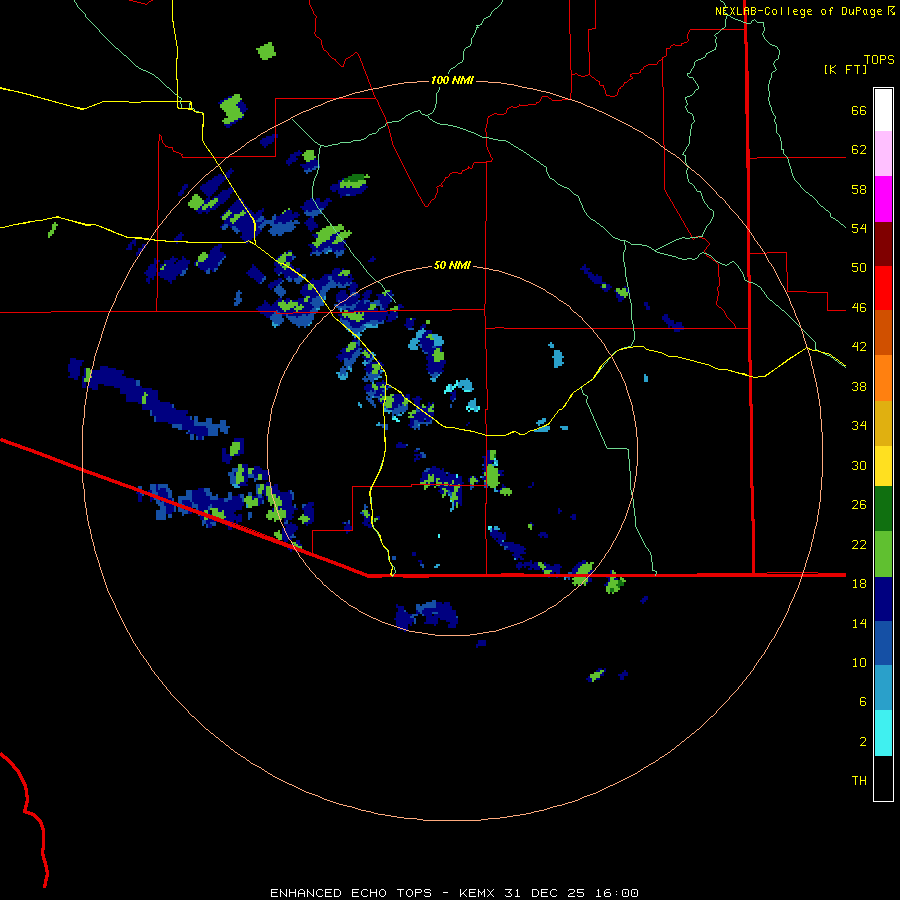This screenshot has width=900, height=900.
Task: Click the navy 14-18 kft legend swatch
Action: point(883,599)
